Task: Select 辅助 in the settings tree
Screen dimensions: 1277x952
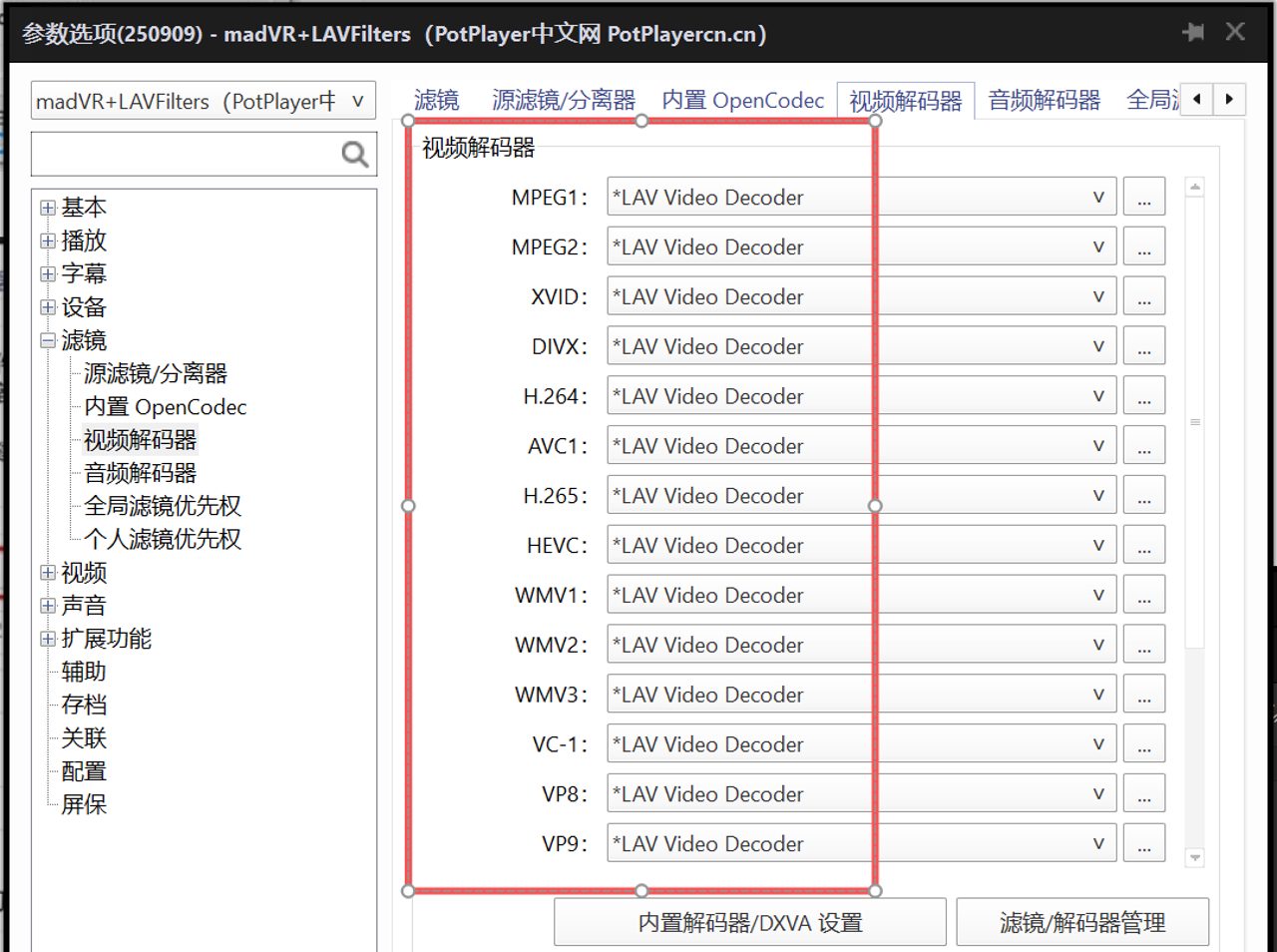Action: pos(84,672)
